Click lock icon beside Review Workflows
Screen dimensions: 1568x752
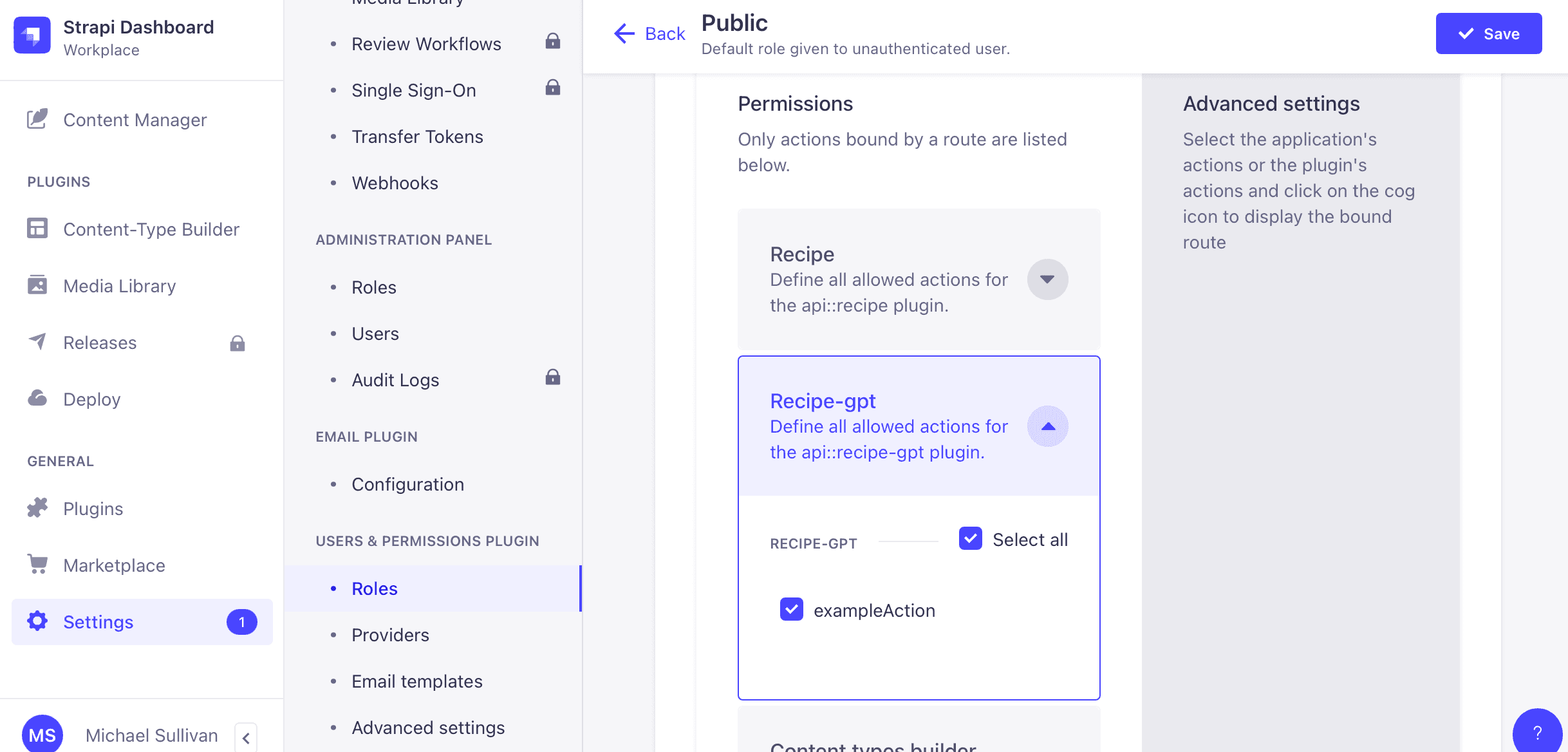pos(553,41)
